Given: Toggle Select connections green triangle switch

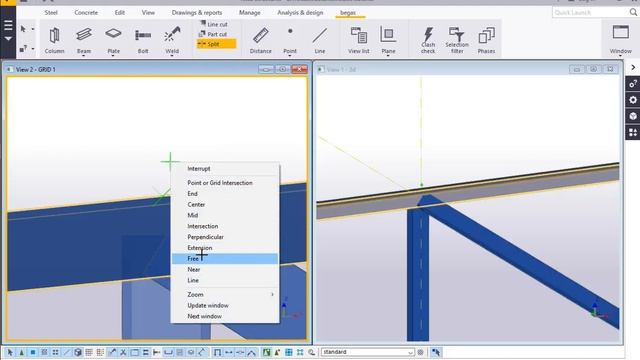Looking at the screenshot, I should click(21, 352).
